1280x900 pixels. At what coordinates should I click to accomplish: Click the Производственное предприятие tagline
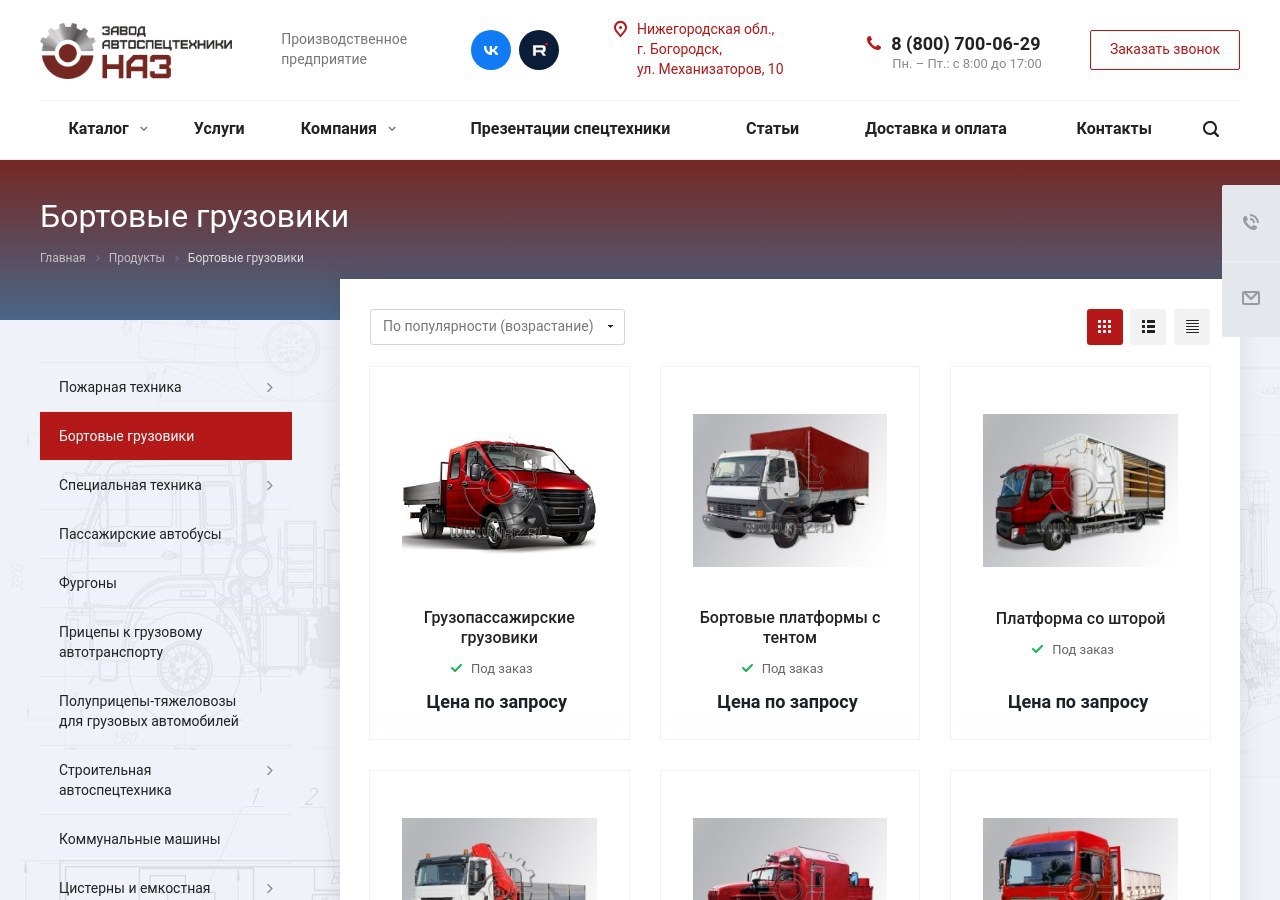coord(344,49)
